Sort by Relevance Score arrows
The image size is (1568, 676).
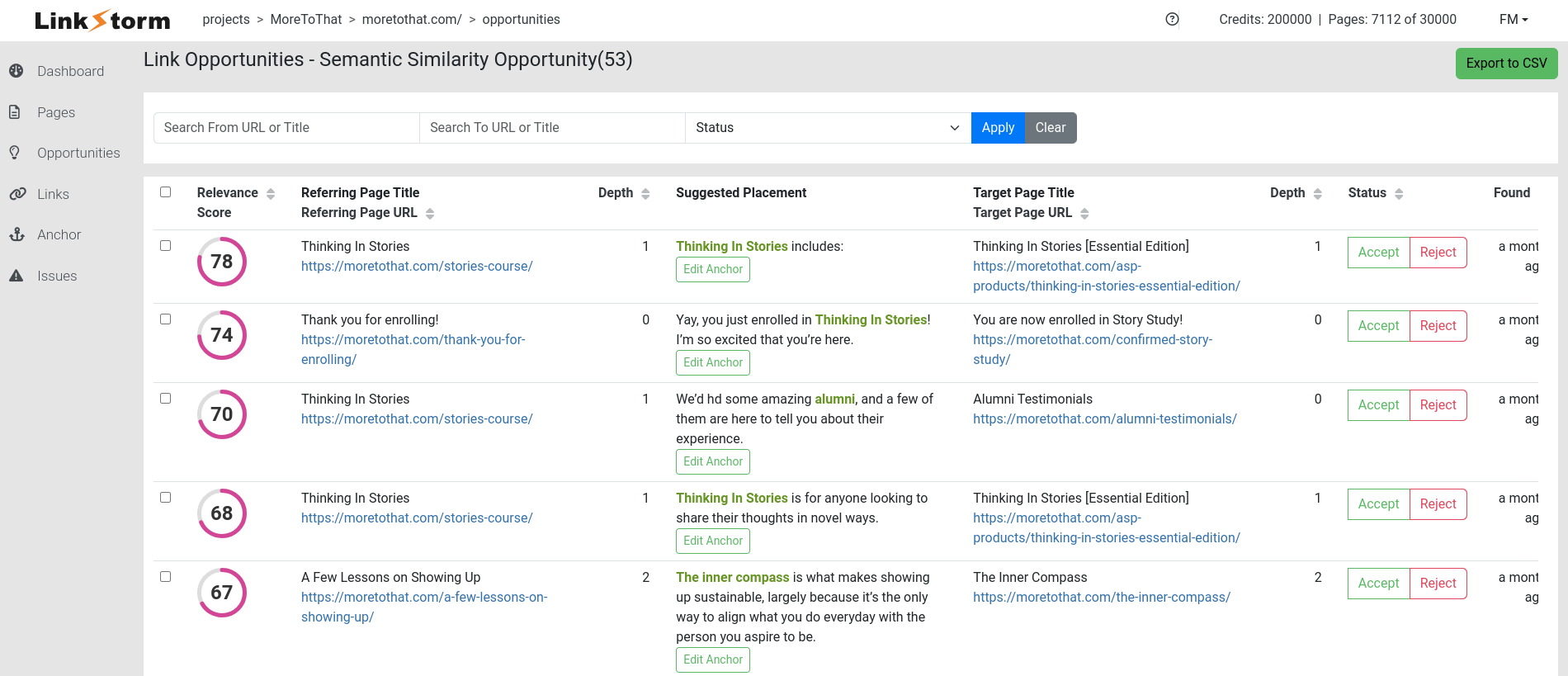271,193
